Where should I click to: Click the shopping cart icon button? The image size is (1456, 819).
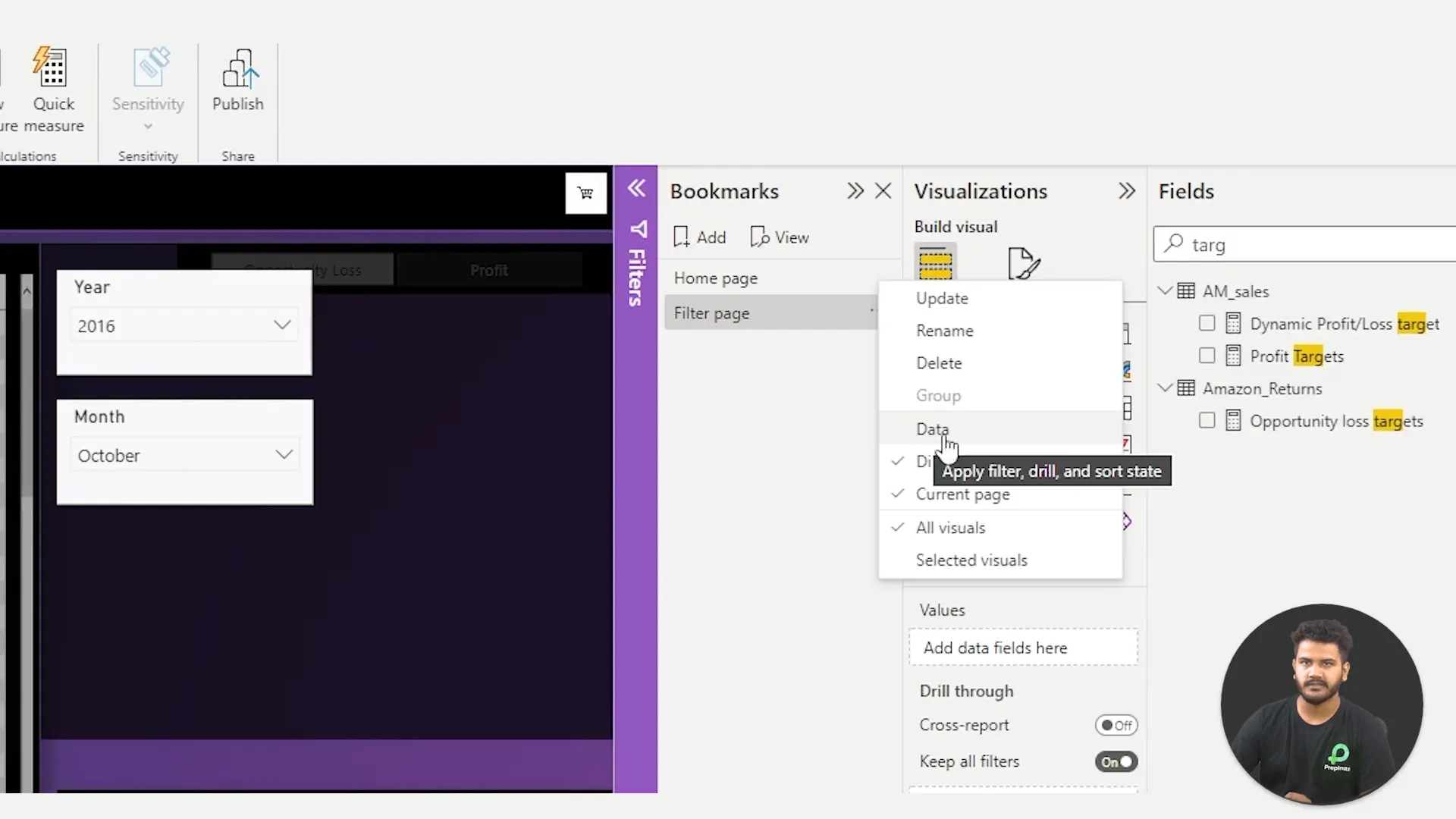coord(585,193)
